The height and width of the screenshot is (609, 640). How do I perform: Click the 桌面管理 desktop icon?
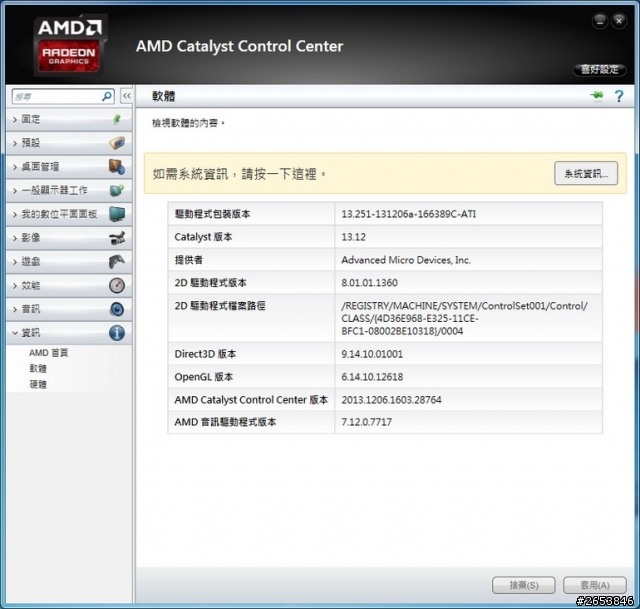tap(117, 167)
